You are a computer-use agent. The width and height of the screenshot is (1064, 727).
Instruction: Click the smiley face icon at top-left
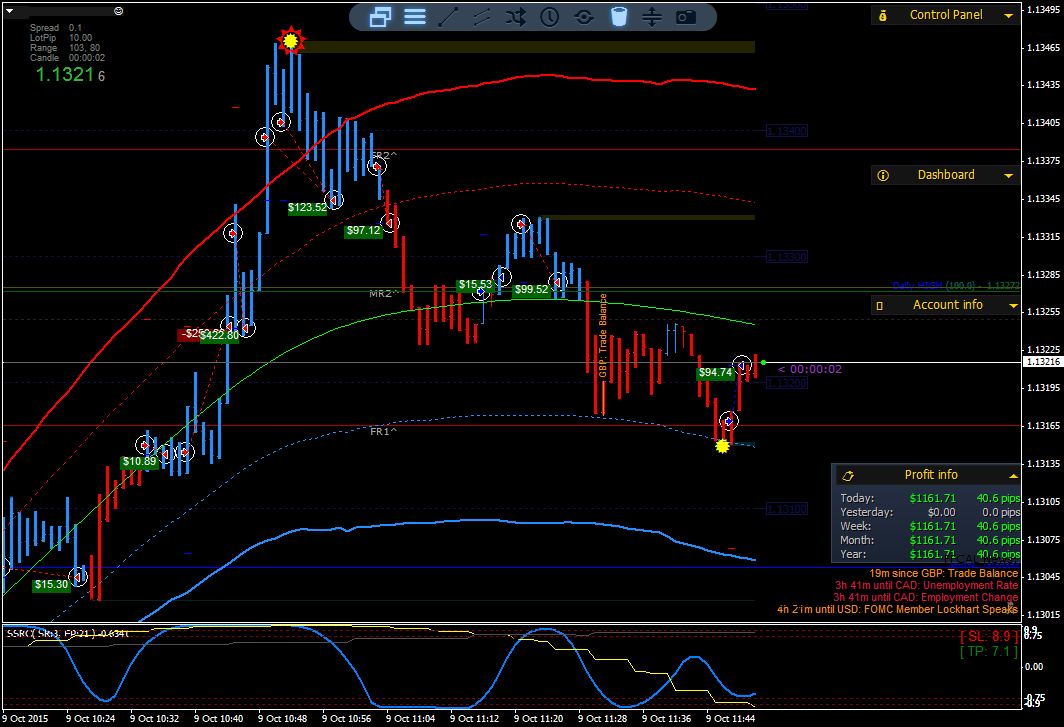coord(119,11)
